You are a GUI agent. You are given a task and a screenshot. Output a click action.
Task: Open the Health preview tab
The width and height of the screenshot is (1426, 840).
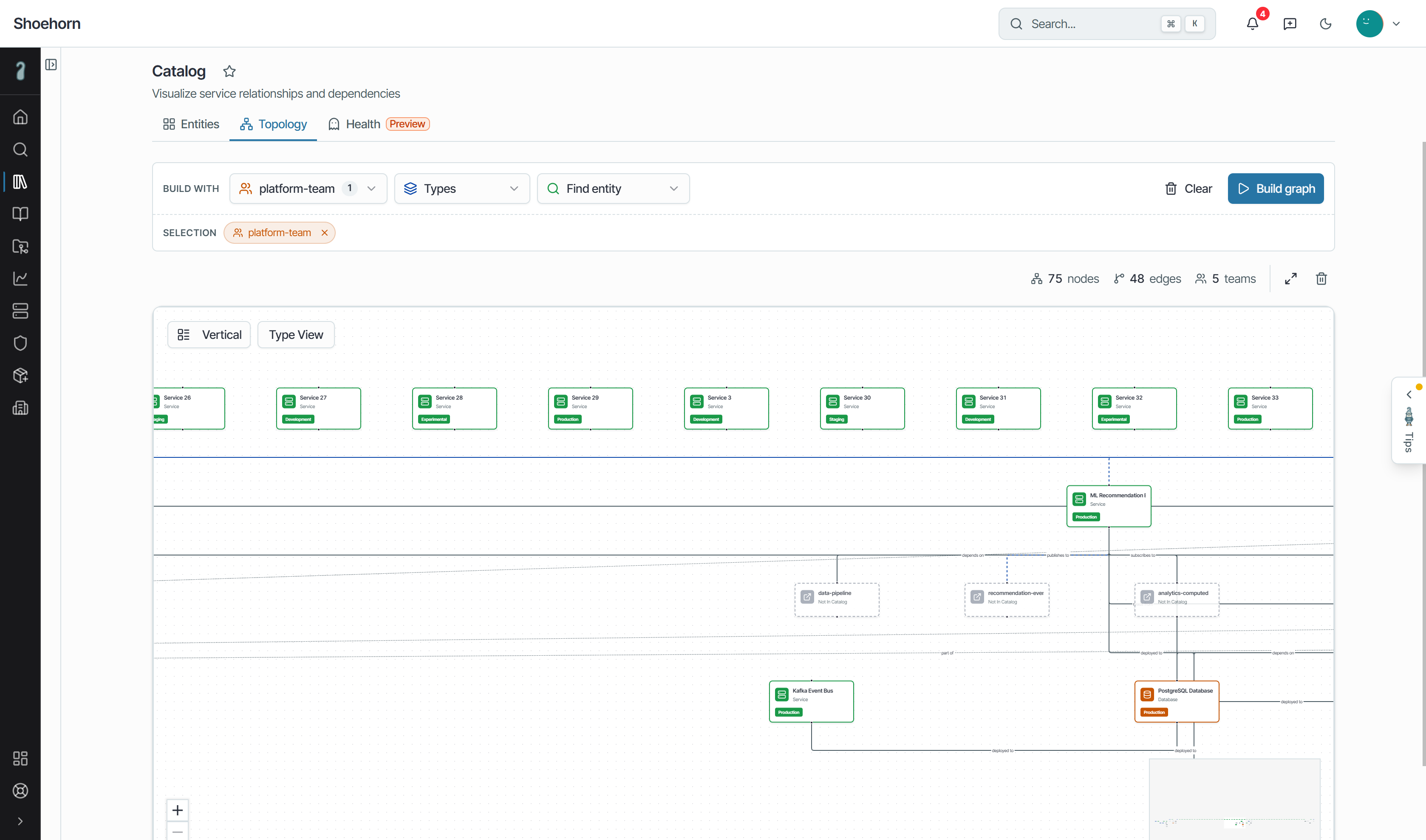click(378, 124)
